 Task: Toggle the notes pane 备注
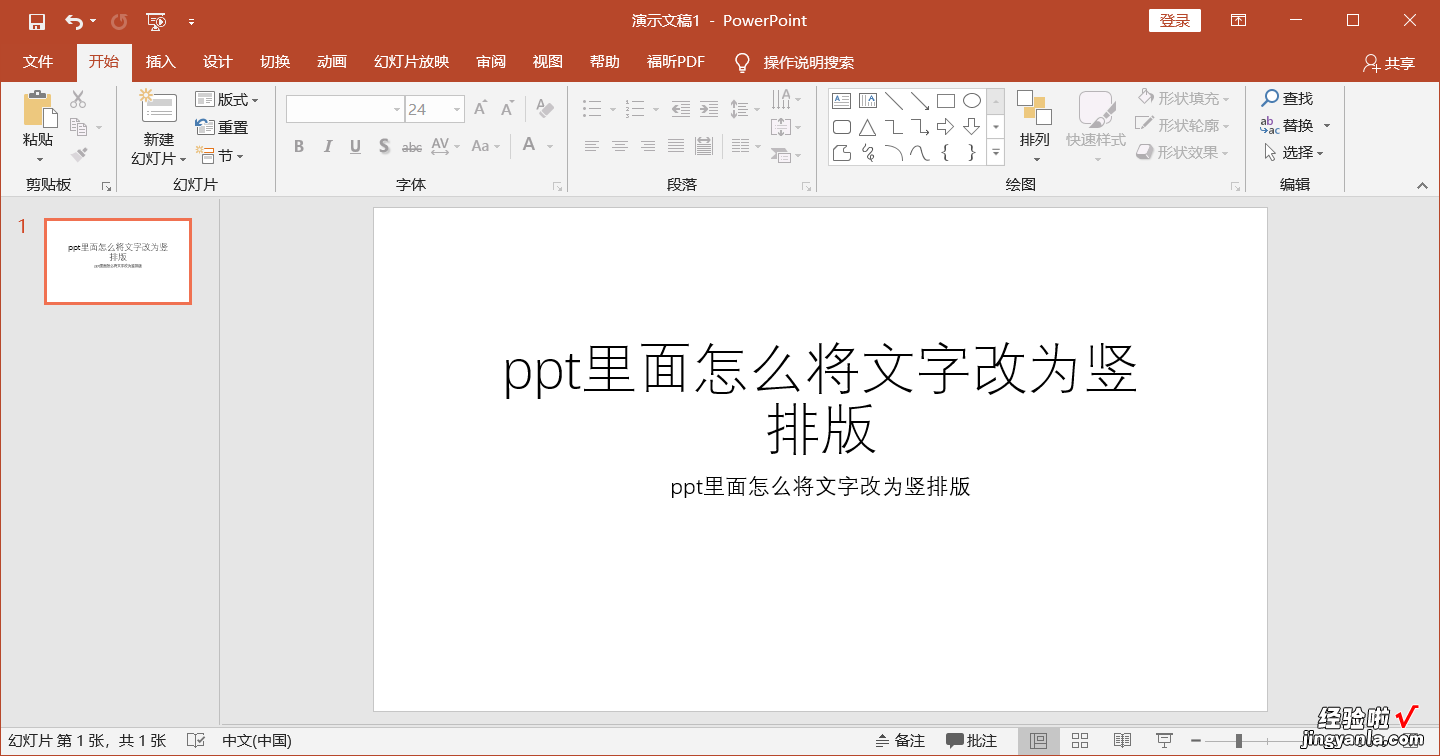(899, 741)
